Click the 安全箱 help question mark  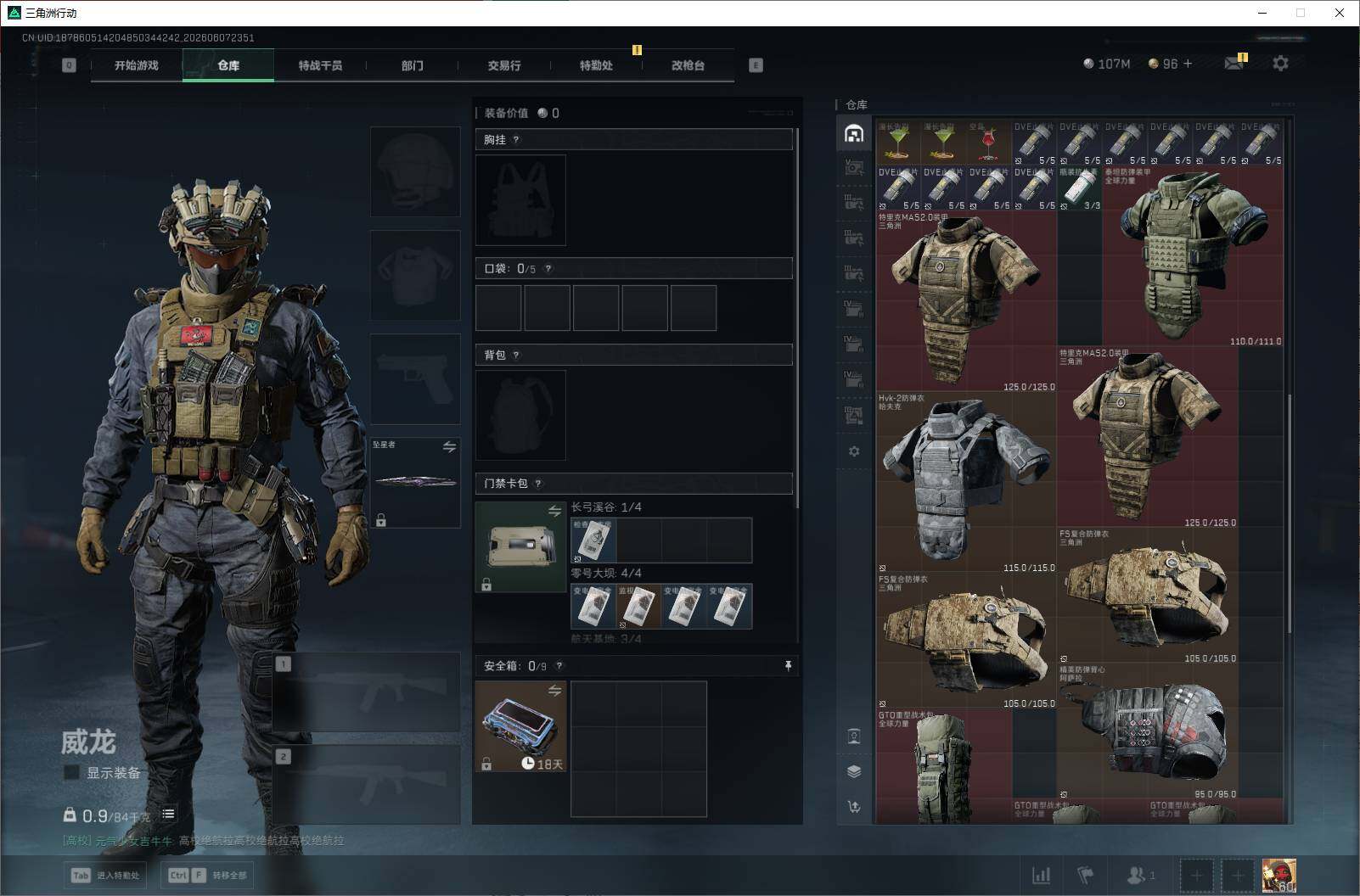coord(559,666)
